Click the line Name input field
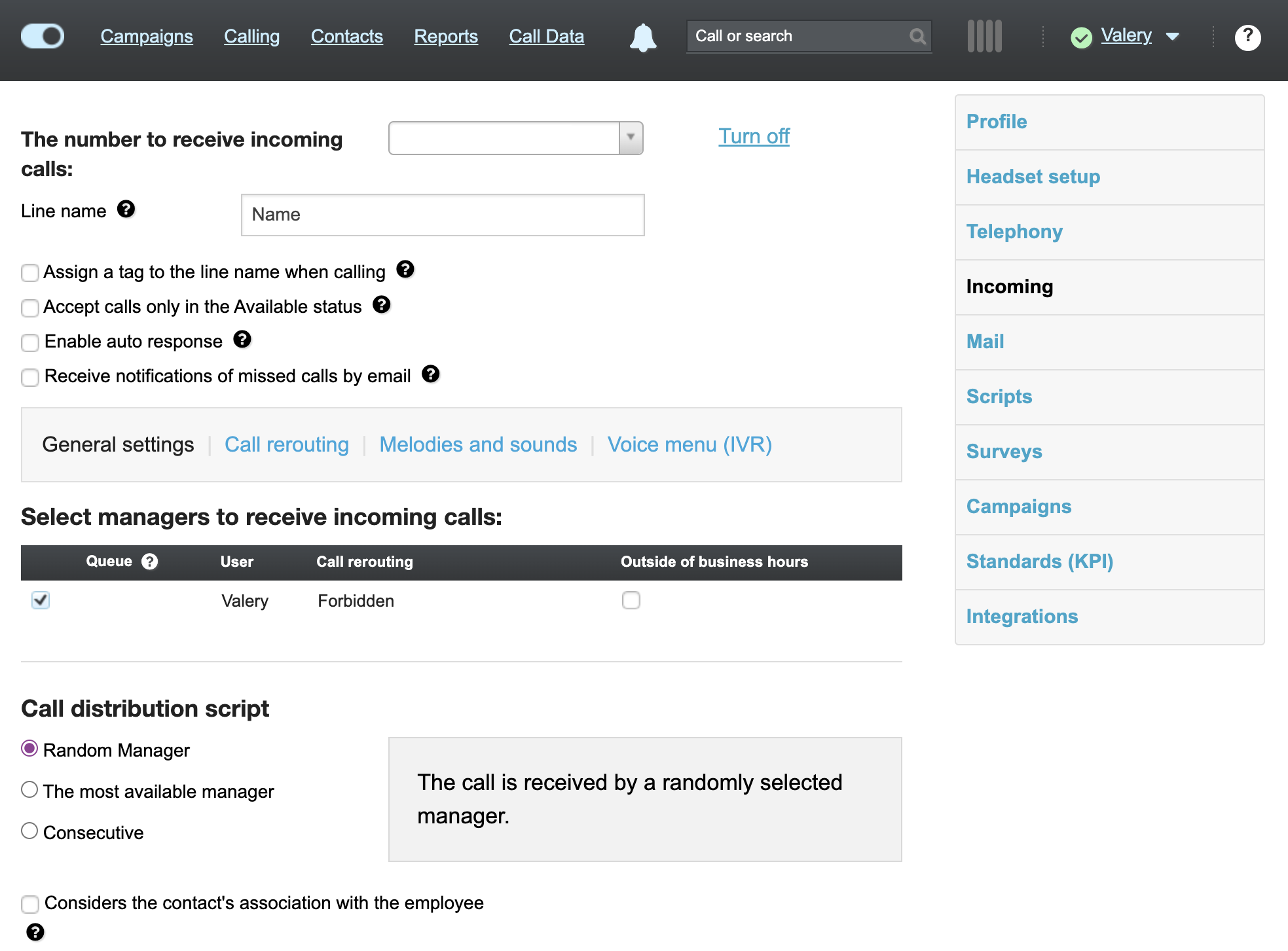 pyautogui.click(x=442, y=215)
